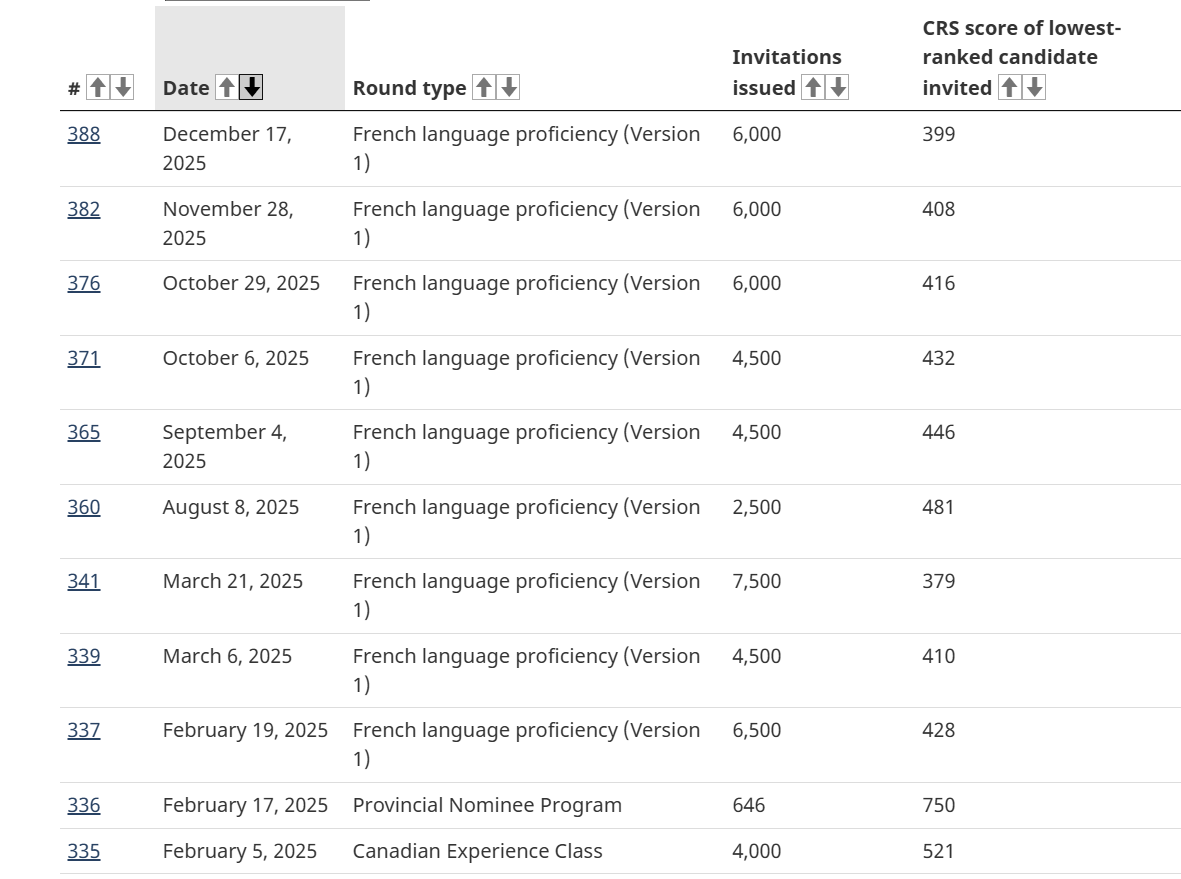Screen dimensions: 1181x879
Task: Open round 365 link
Action: tap(84, 432)
